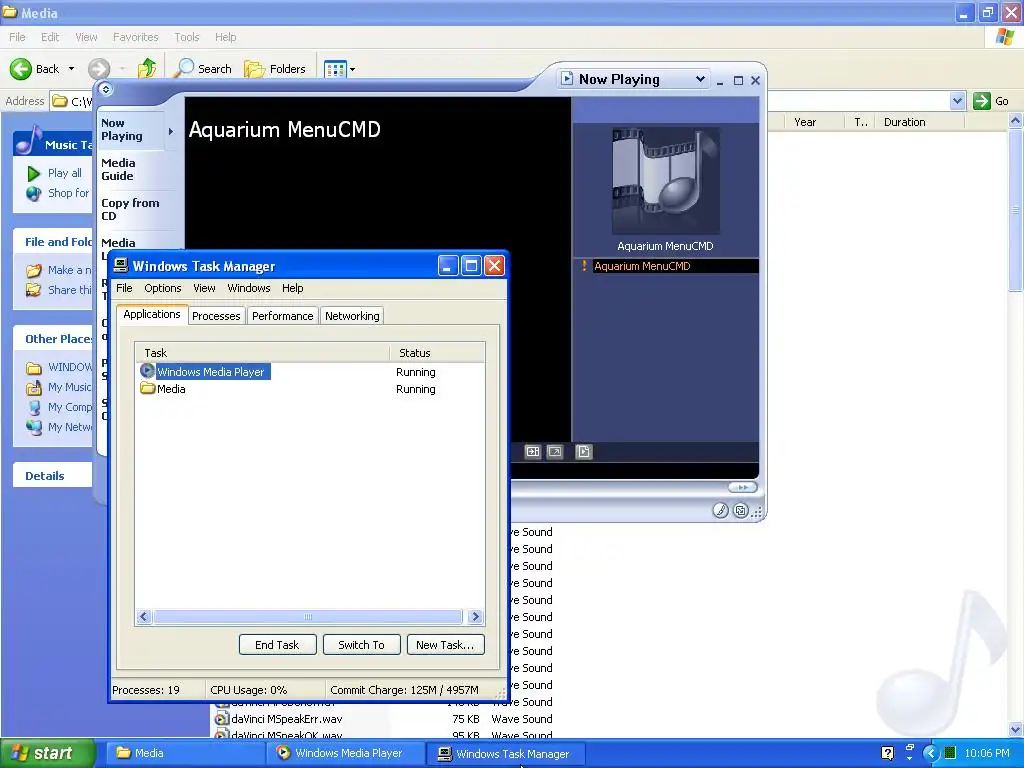Open Copy from CD in Media Player
The height and width of the screenshot is (768, 1024).
130,209
